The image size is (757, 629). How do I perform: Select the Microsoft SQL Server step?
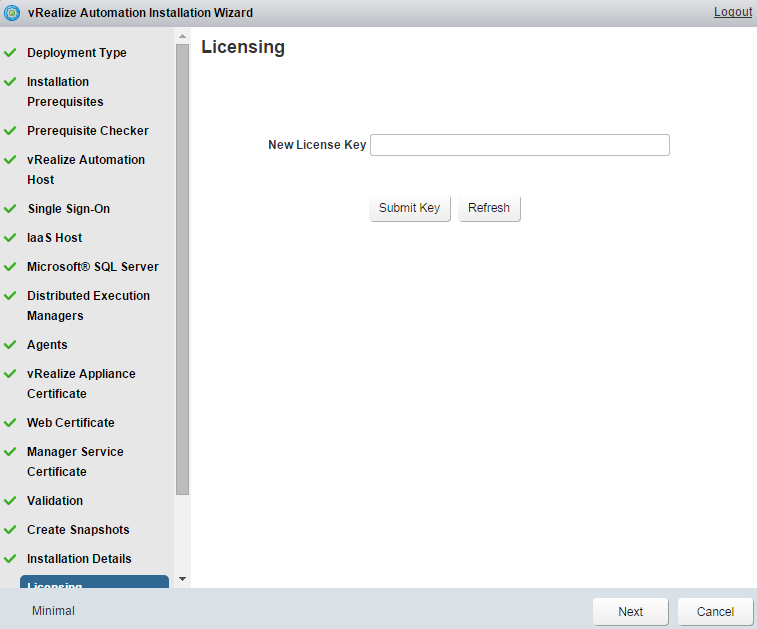pos(92,267)
